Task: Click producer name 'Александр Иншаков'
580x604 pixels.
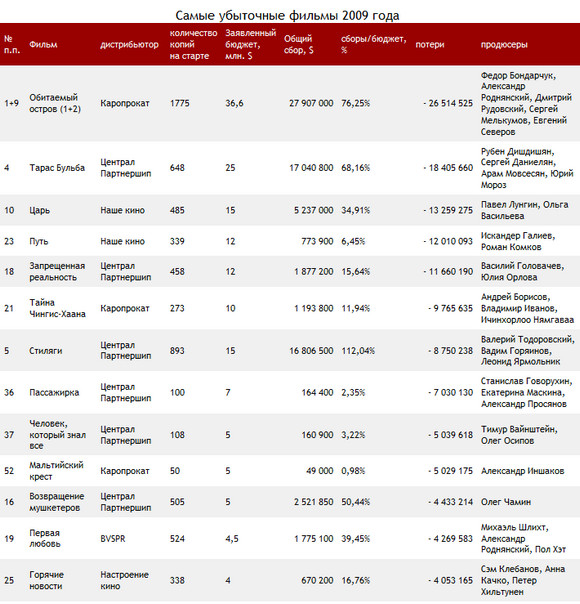Action: pos(522,471)
